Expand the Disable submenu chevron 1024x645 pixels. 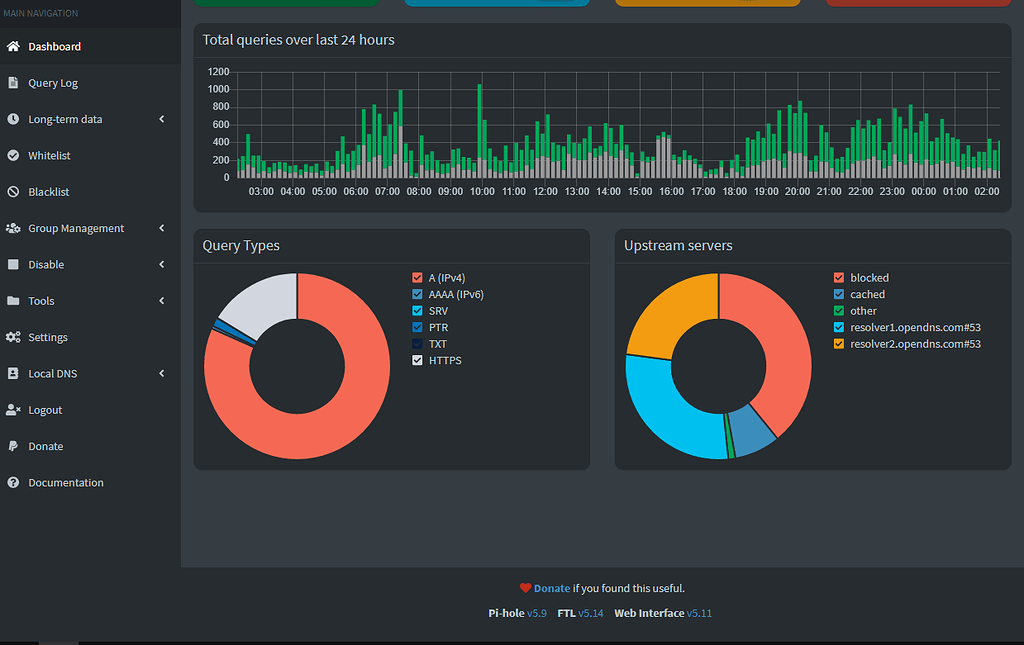162,264
